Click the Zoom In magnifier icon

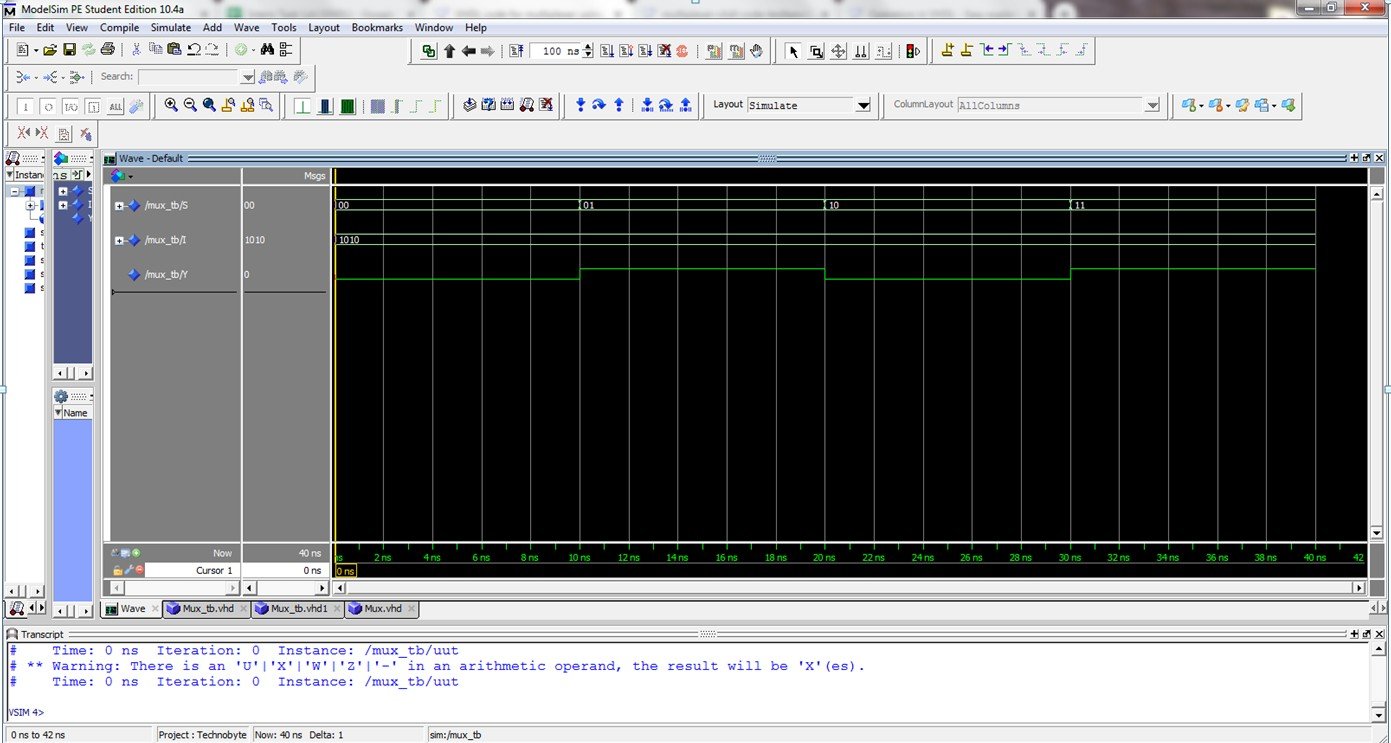click(x=171, y=105)
